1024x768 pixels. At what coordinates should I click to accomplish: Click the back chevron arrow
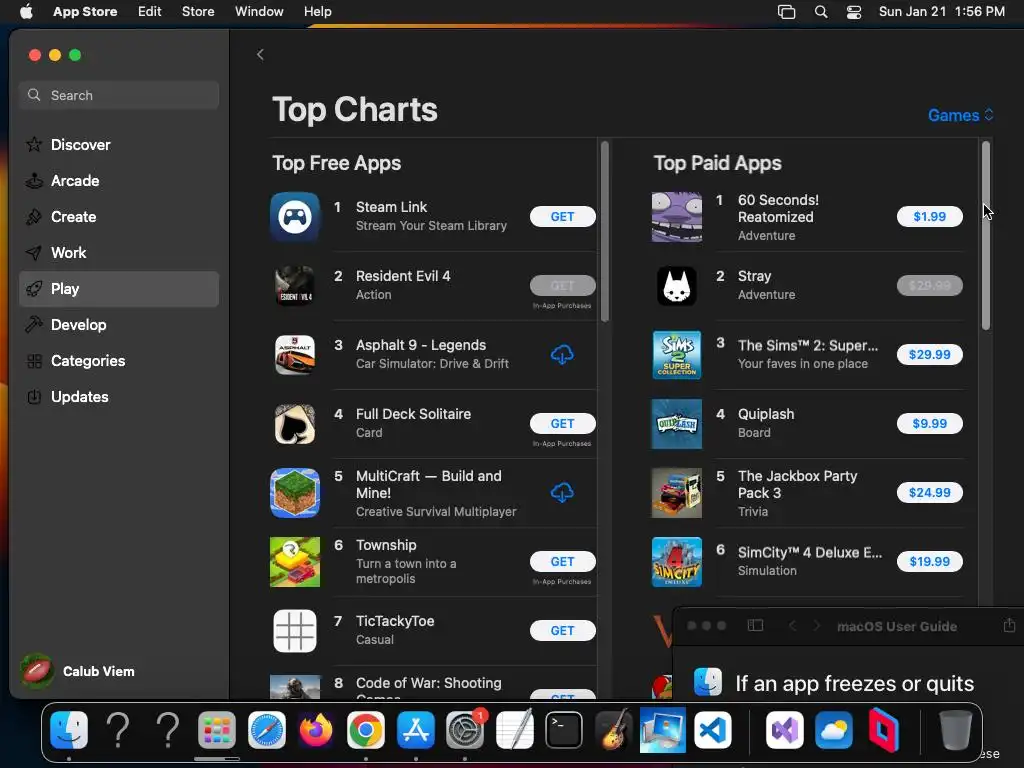pos(260,54)
